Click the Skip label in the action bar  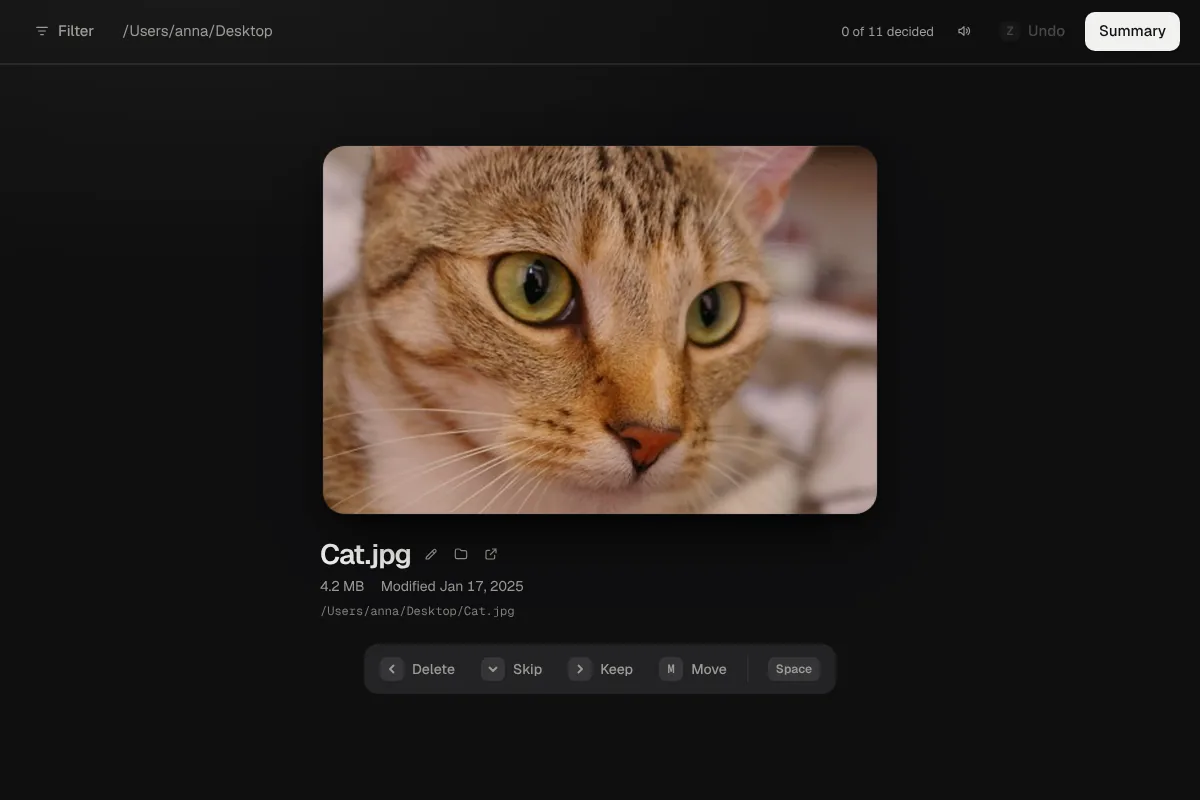pos(527,669)
